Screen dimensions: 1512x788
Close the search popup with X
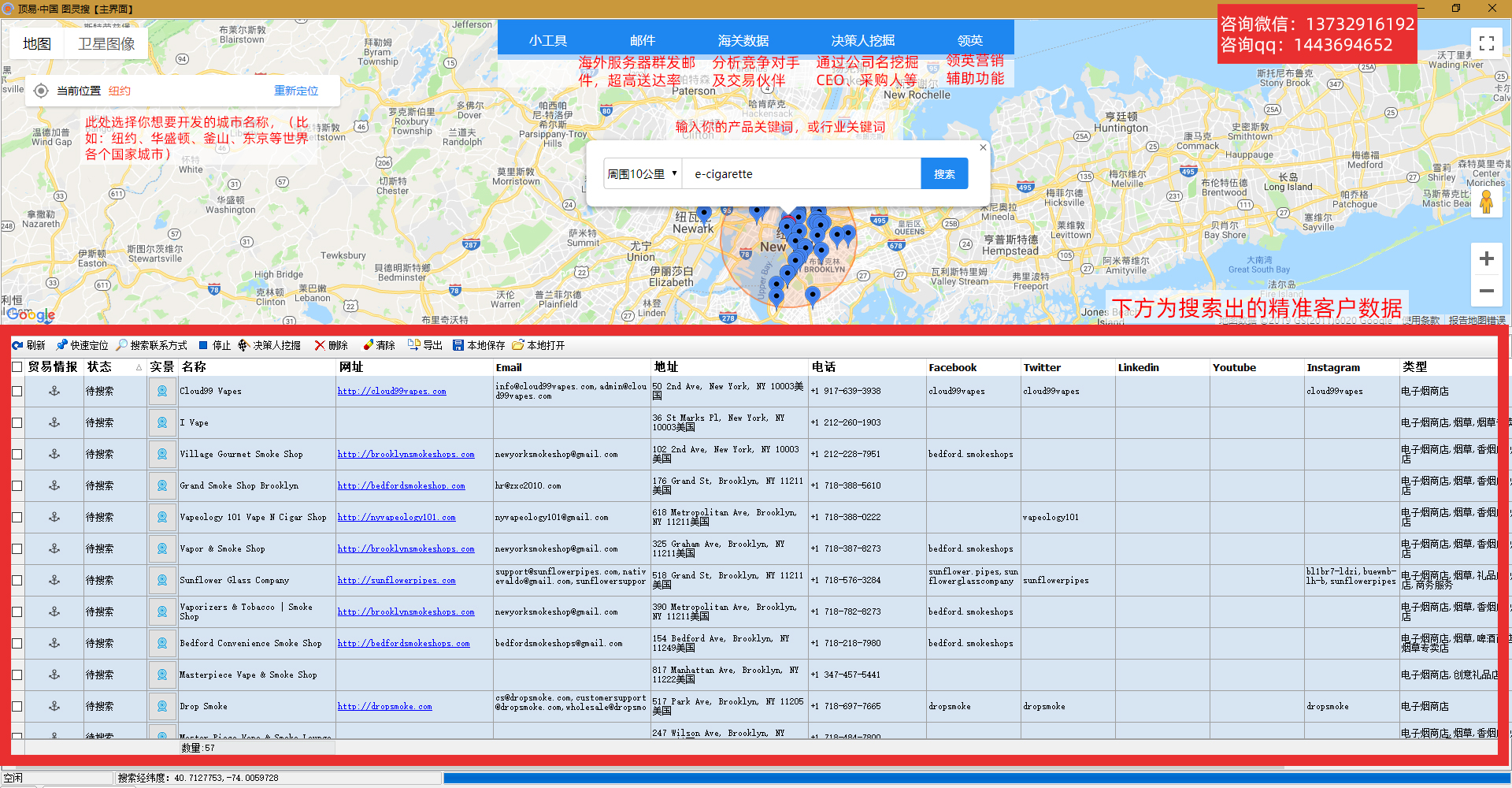983,147
